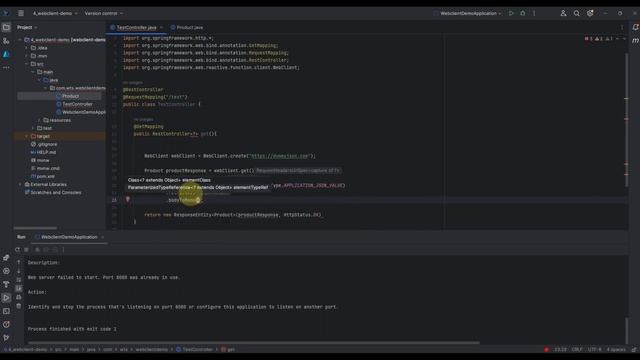Open IDE settings gear icon

coord(590,13)
